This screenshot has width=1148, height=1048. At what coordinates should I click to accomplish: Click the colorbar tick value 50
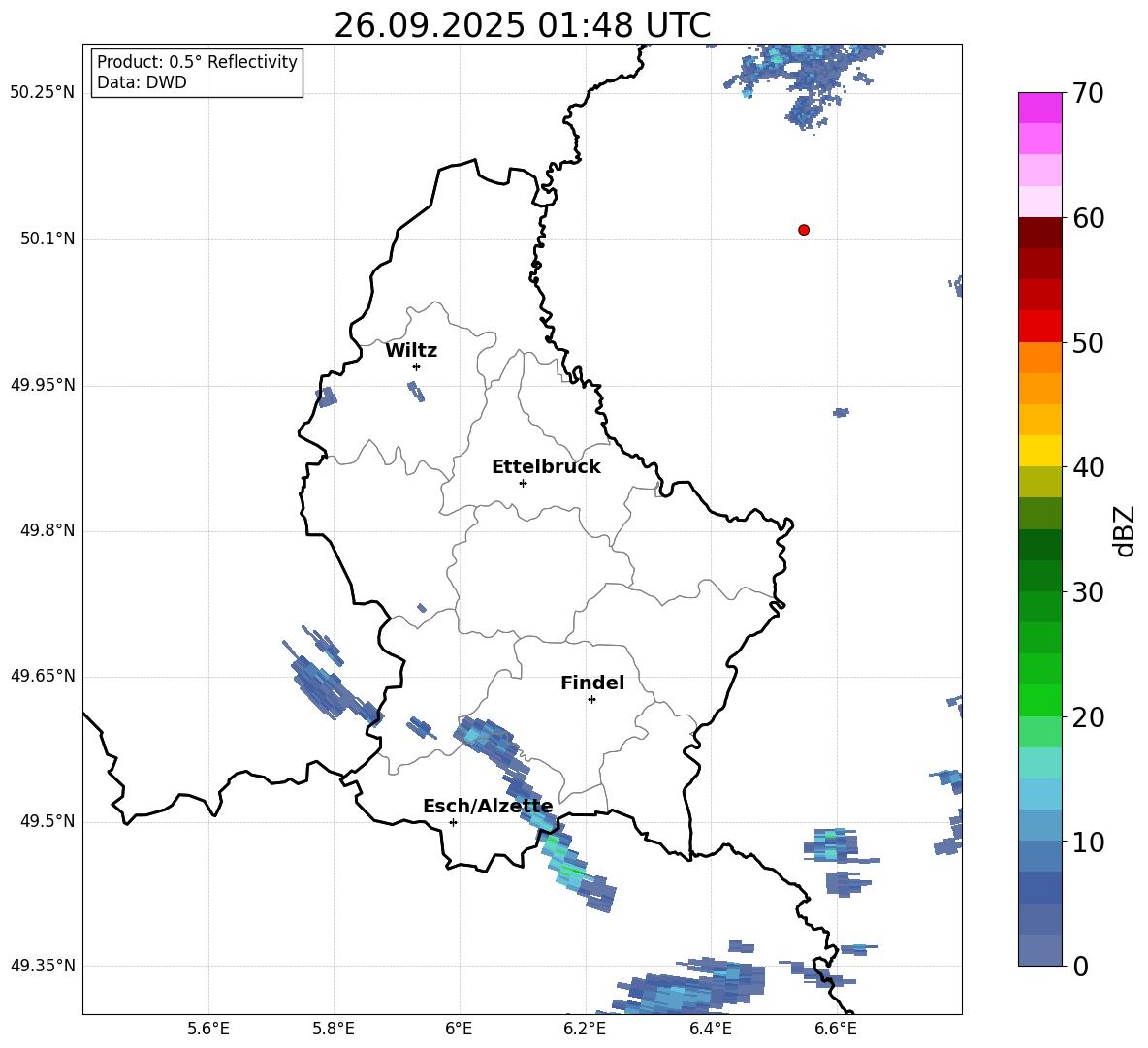(x=1088, y=342)
